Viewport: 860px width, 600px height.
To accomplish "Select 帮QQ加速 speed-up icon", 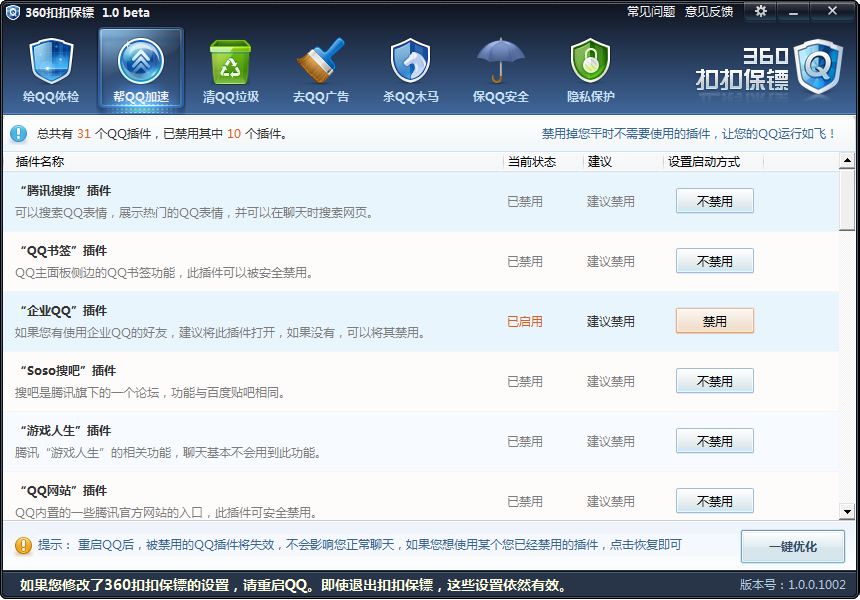I will click(141, 60).
